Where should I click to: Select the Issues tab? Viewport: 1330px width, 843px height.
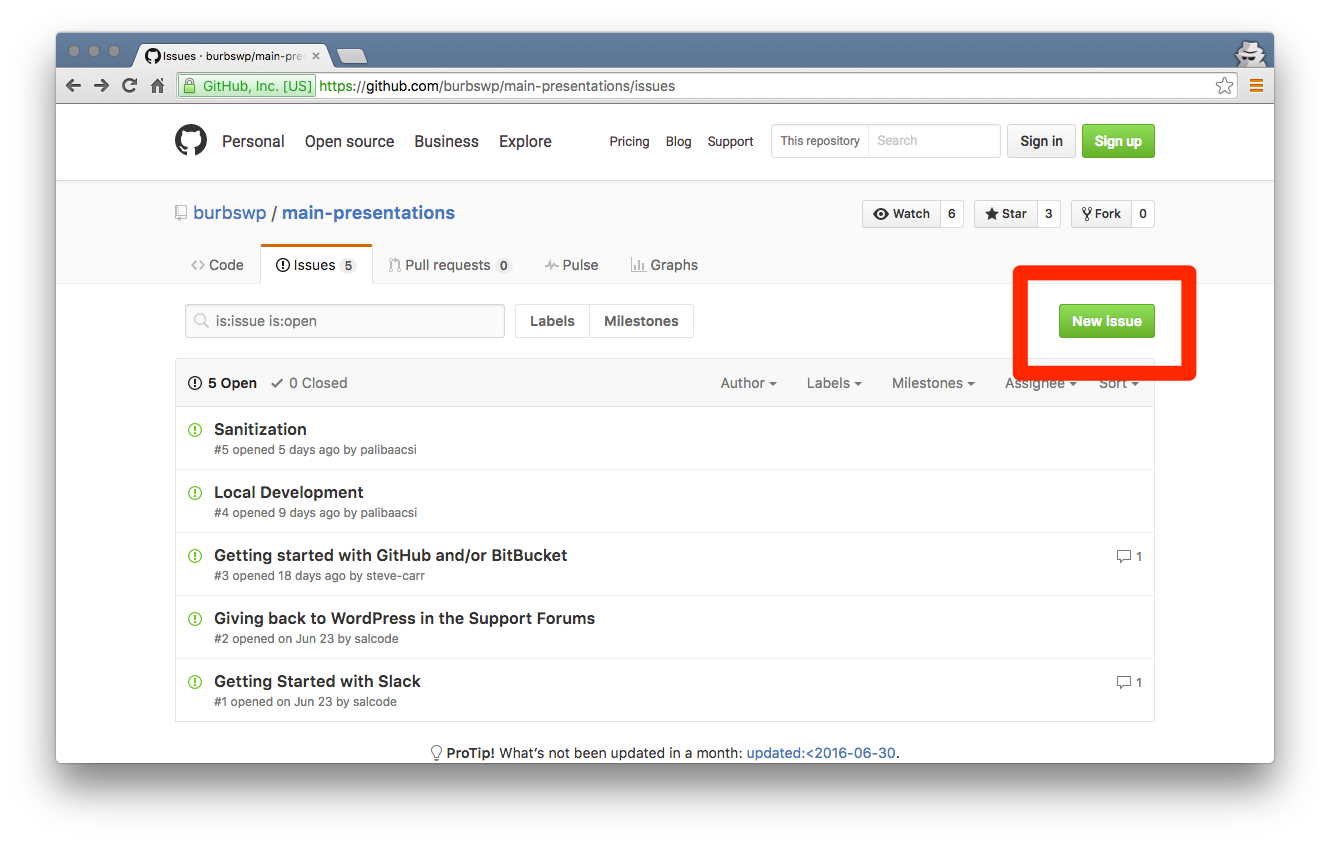pyautogui.click(x=316, y=265)
